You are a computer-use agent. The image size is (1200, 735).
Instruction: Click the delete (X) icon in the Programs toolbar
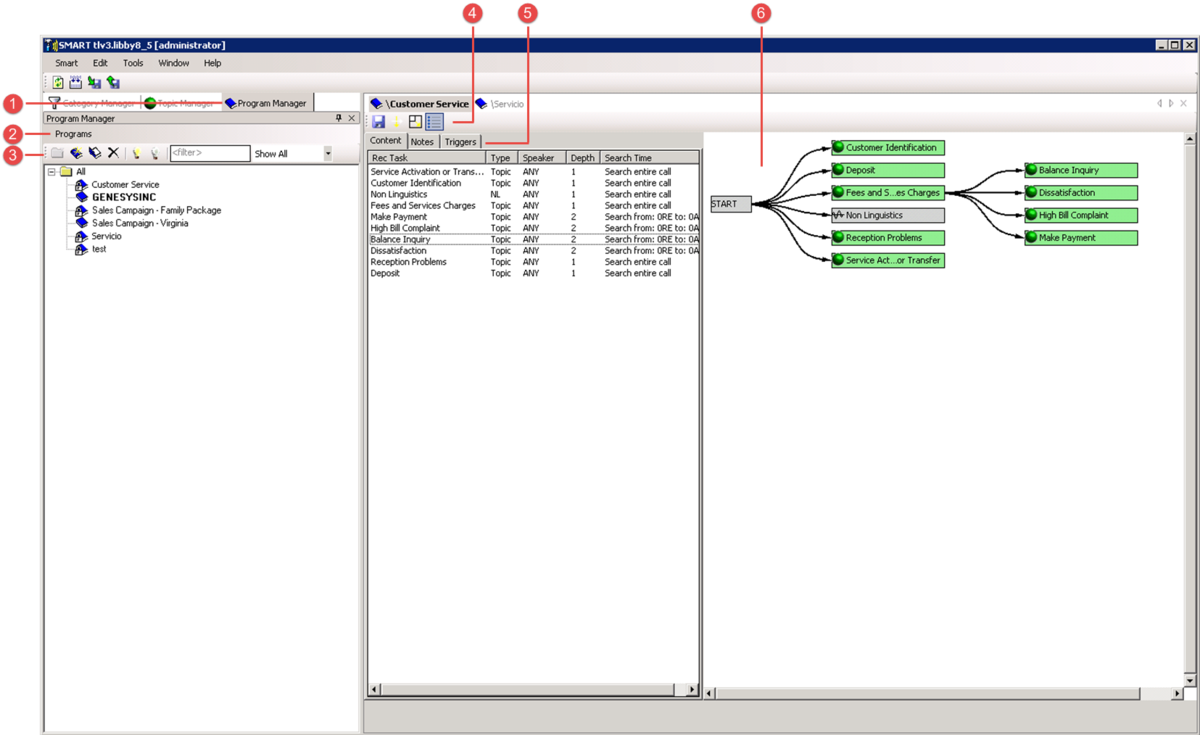pos(112,151)
